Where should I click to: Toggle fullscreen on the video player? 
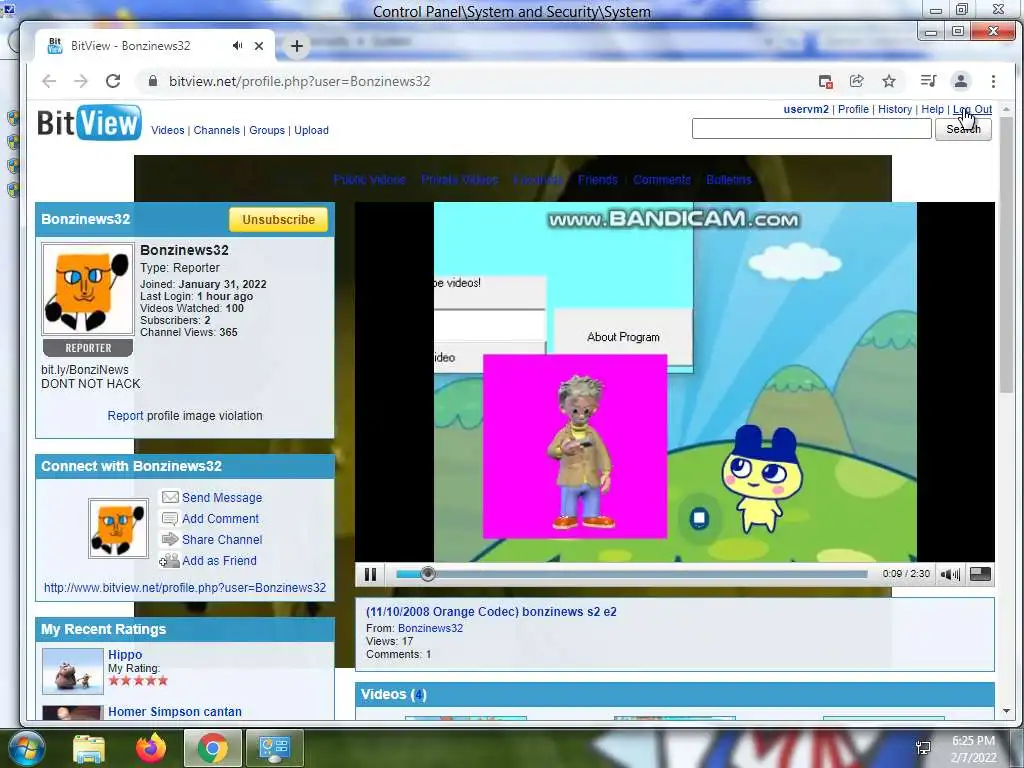point(980,574)
